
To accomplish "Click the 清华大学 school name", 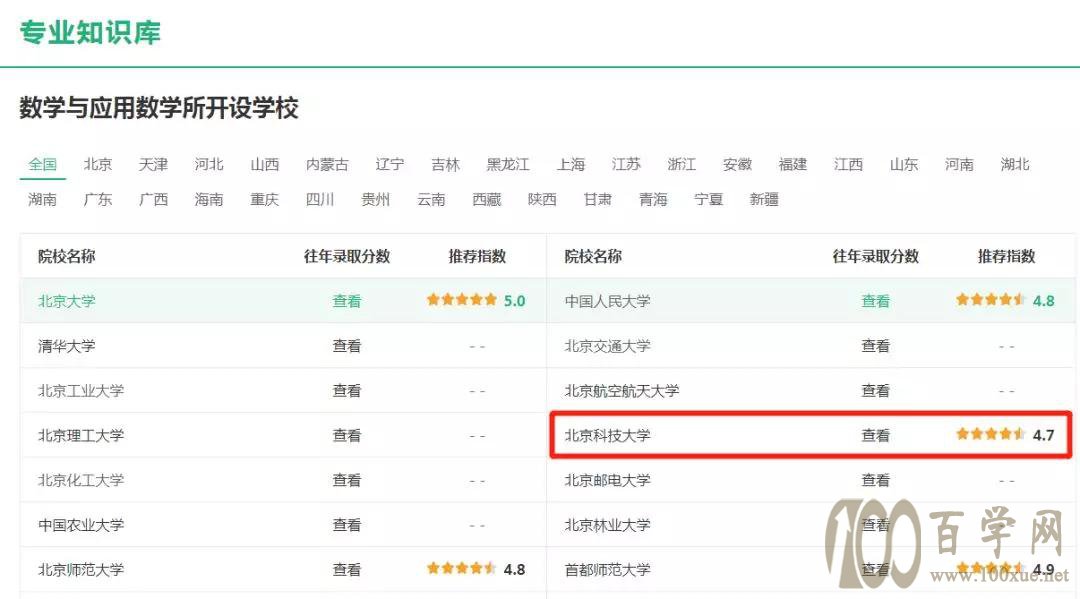I will point(67,346).
